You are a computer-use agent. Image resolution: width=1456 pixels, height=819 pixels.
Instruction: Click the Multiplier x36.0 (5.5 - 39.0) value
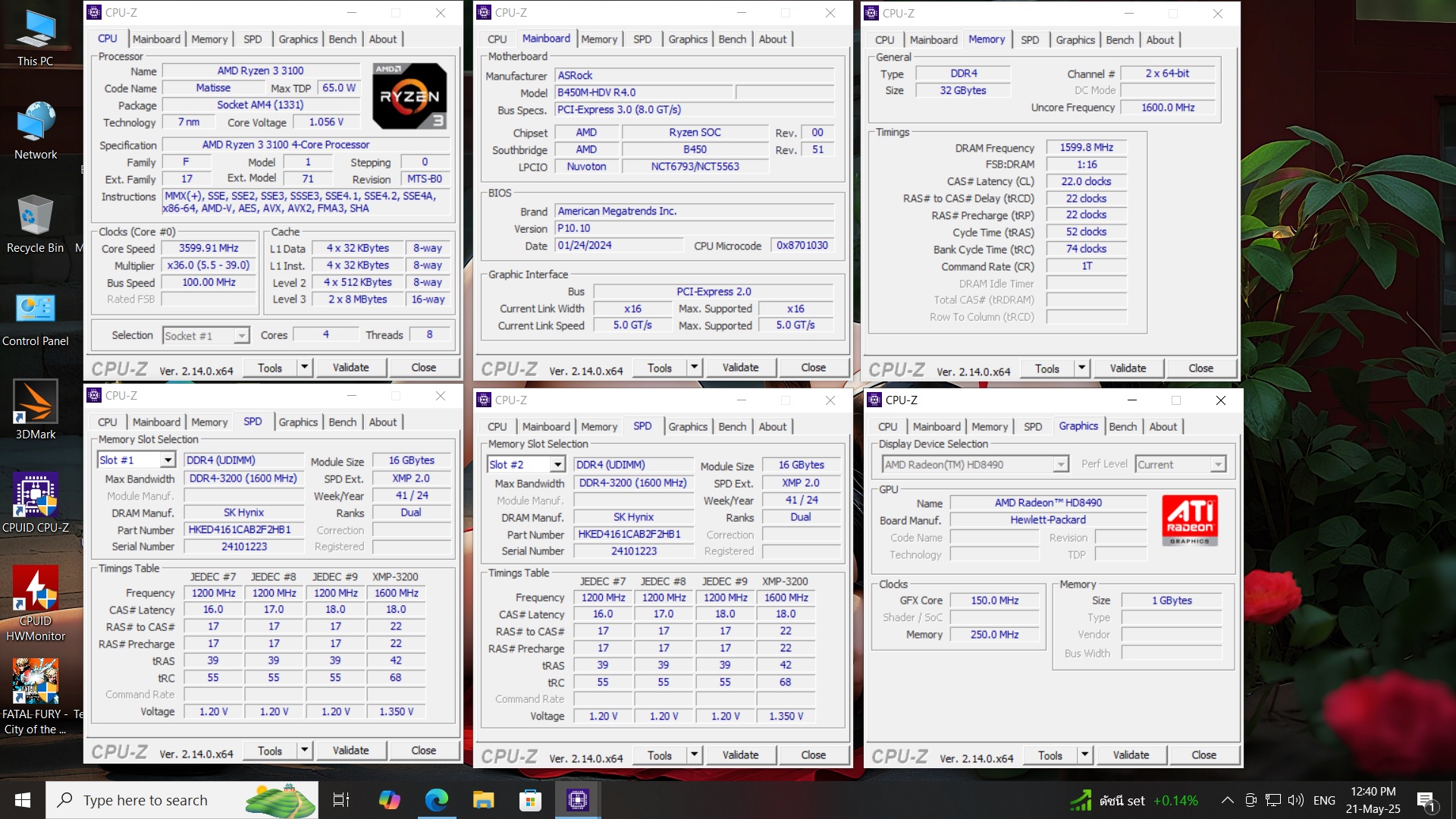(x=209, y=265)
